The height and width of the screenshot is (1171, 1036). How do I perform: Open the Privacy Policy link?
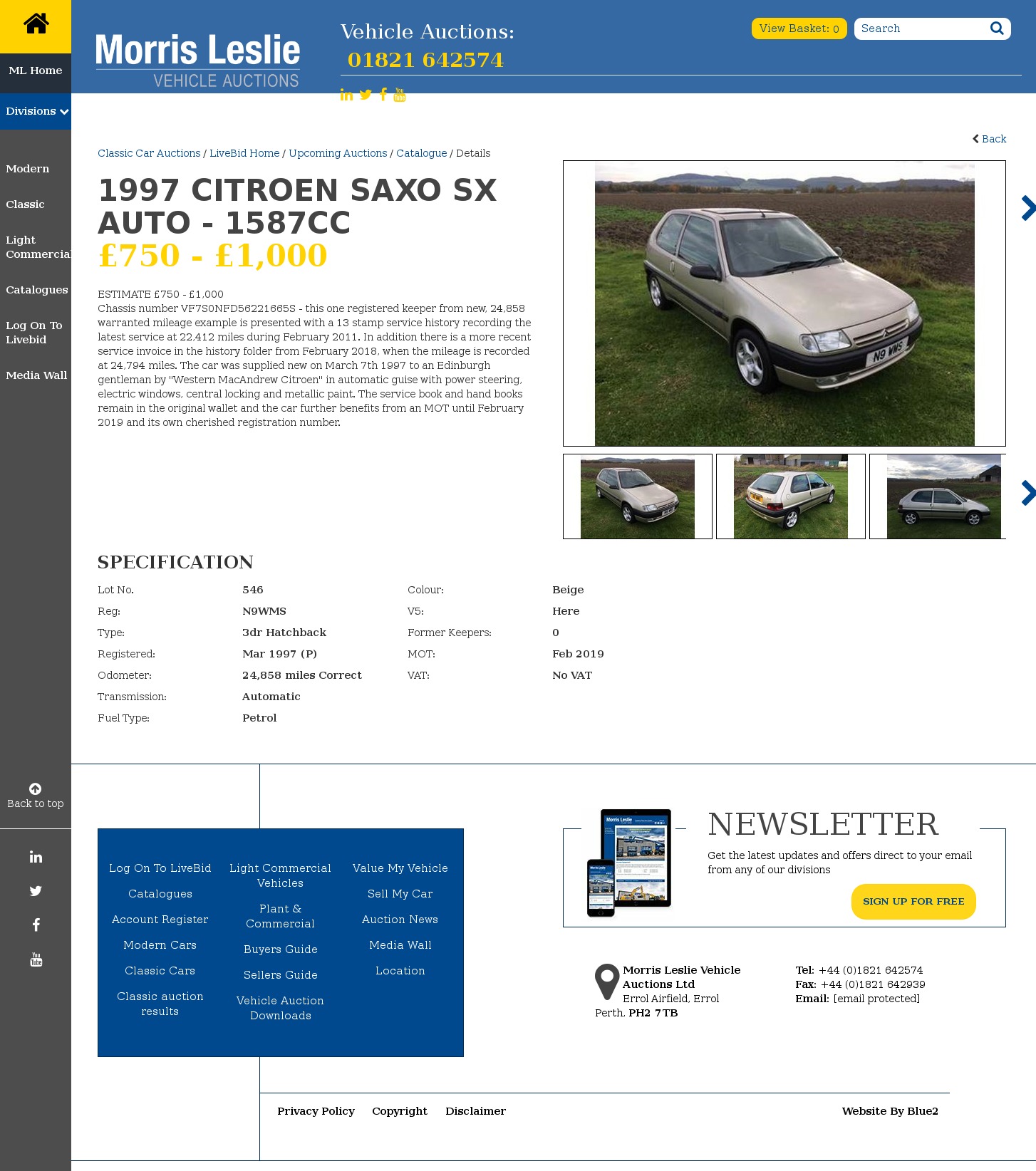(x=316, y=1111)
